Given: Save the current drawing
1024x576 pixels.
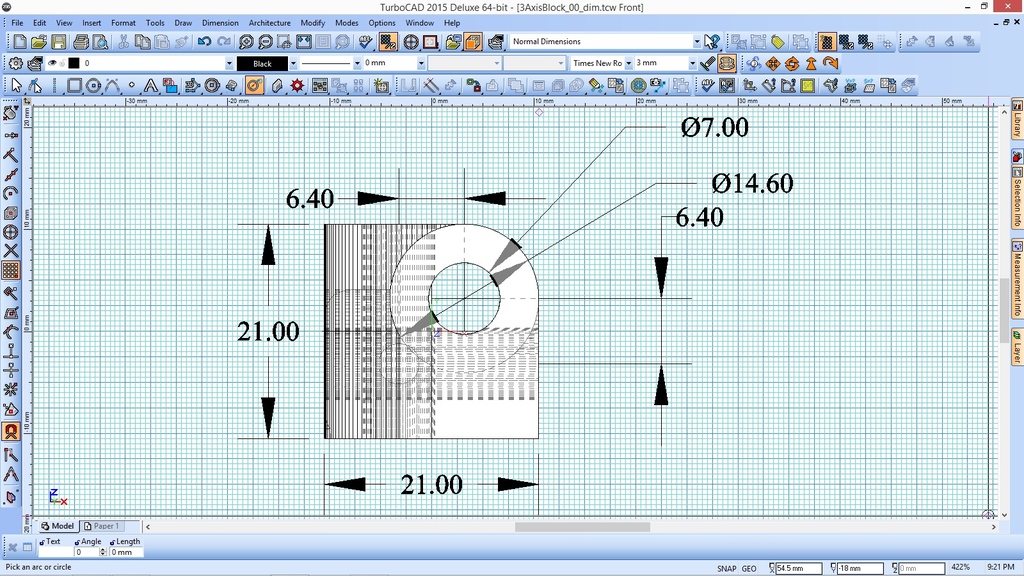Looking at the screenshot, I should (x=59, y=41).
